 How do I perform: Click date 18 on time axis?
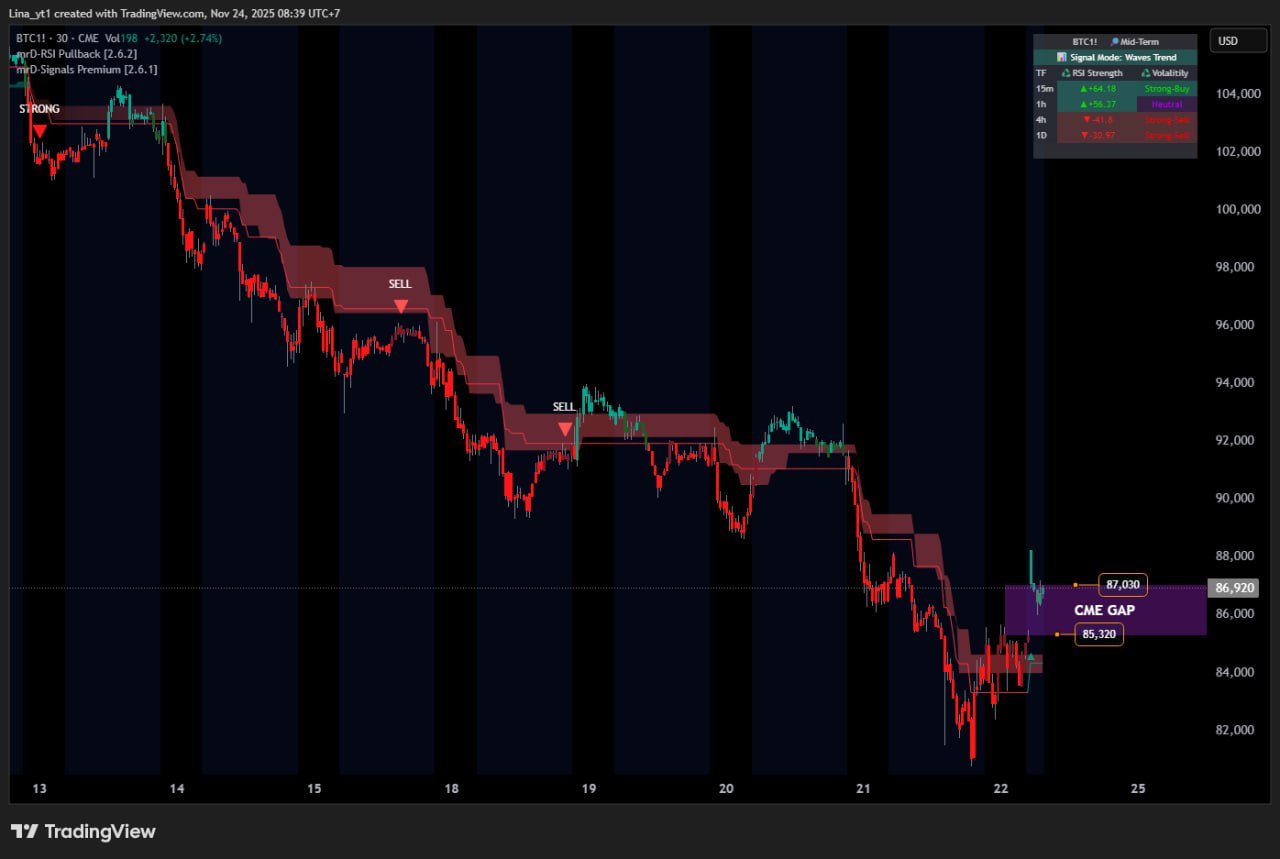452,789
